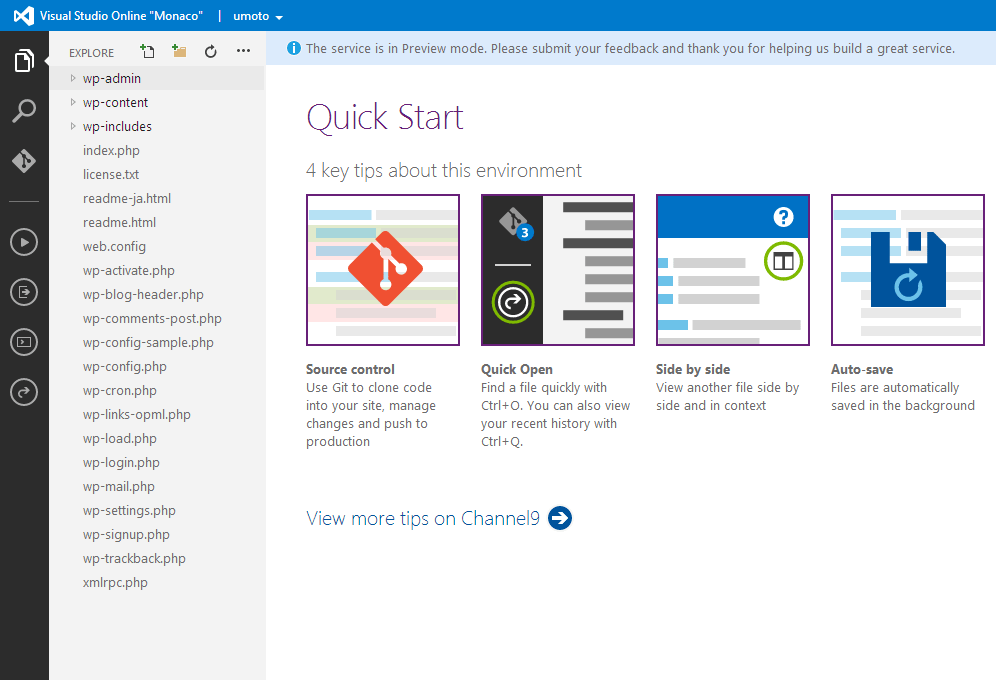Open the umoto site dropdown

[258, 16]
